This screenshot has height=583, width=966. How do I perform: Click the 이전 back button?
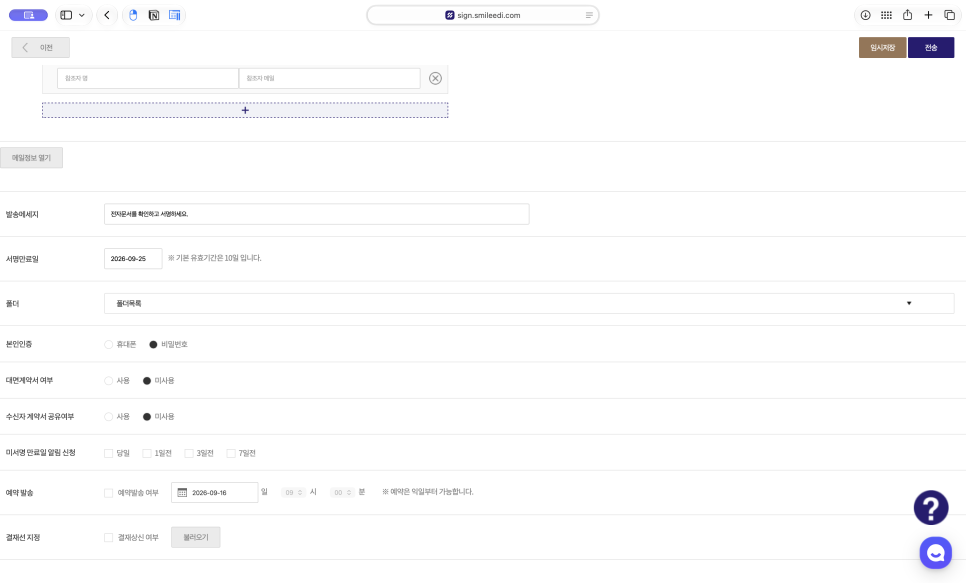41,47
